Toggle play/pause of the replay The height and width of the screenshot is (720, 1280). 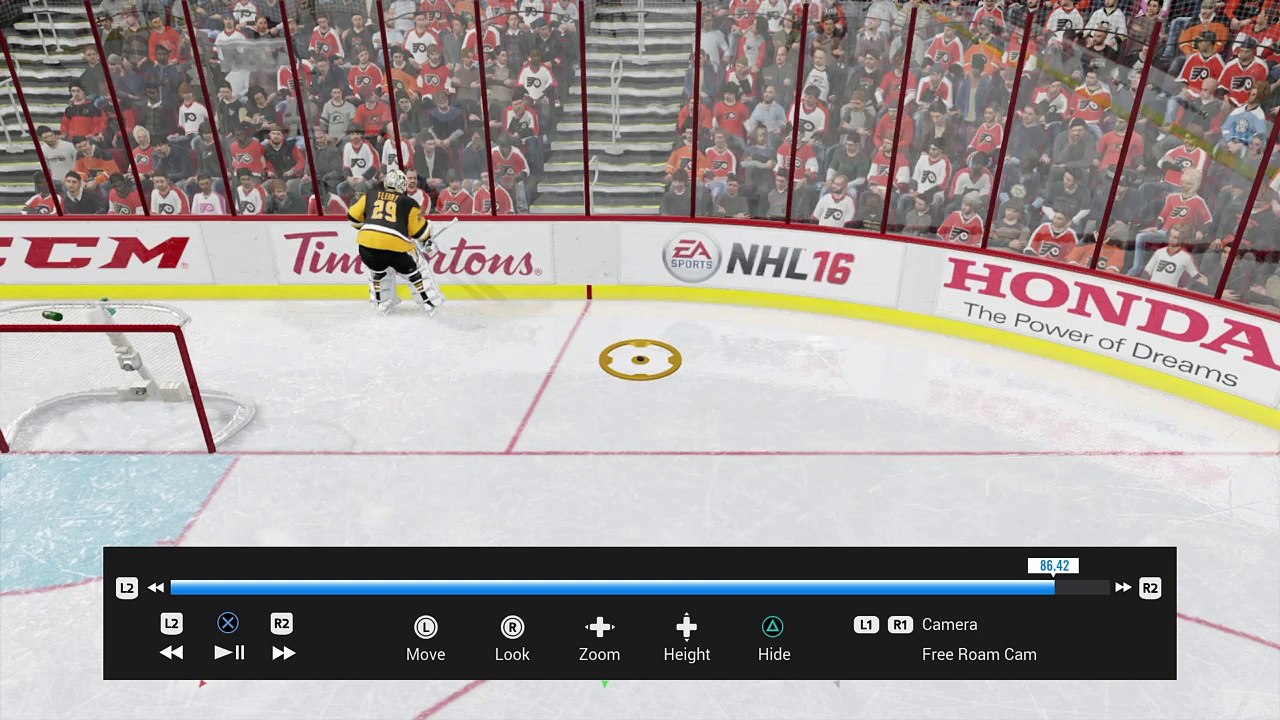229,653
